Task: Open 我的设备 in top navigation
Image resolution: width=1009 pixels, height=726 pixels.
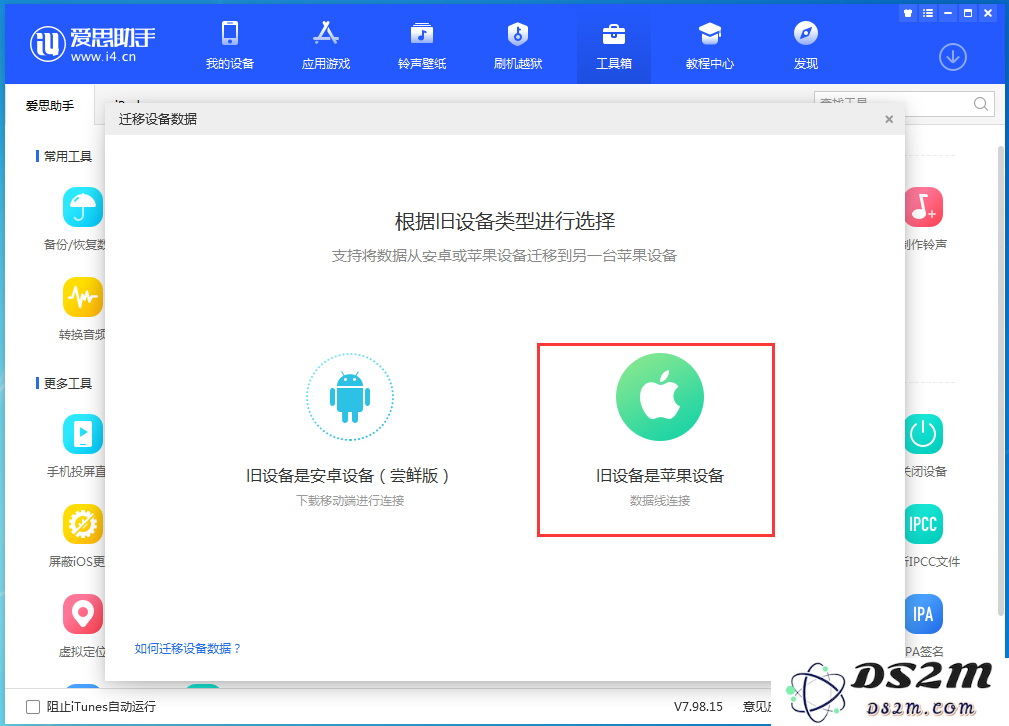Action: pos(230,45)
